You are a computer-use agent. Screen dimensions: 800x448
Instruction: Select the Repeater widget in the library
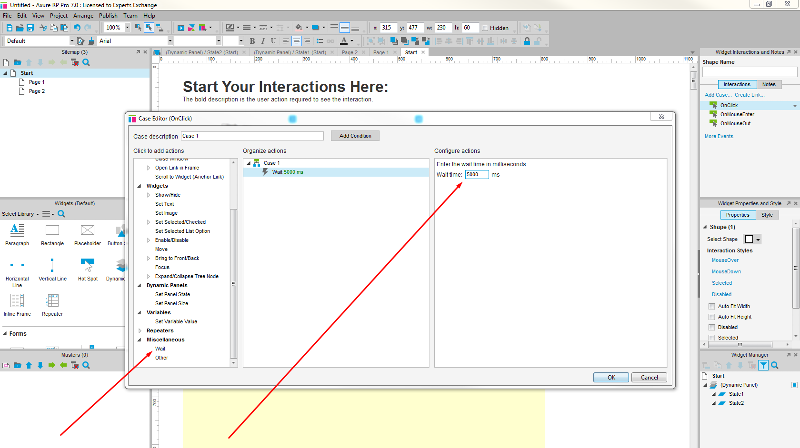[52, 305]
